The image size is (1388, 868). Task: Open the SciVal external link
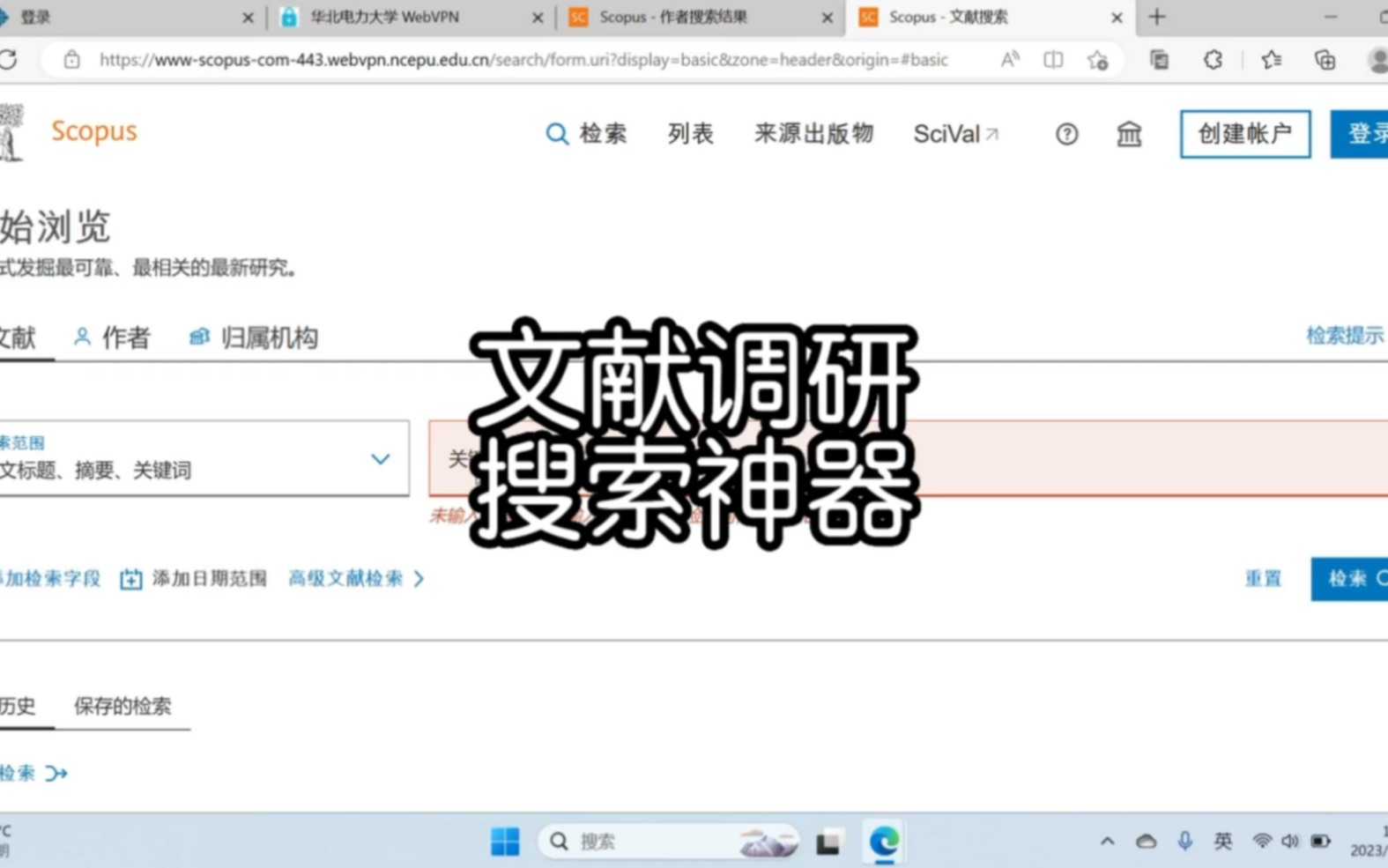[956, 134]
